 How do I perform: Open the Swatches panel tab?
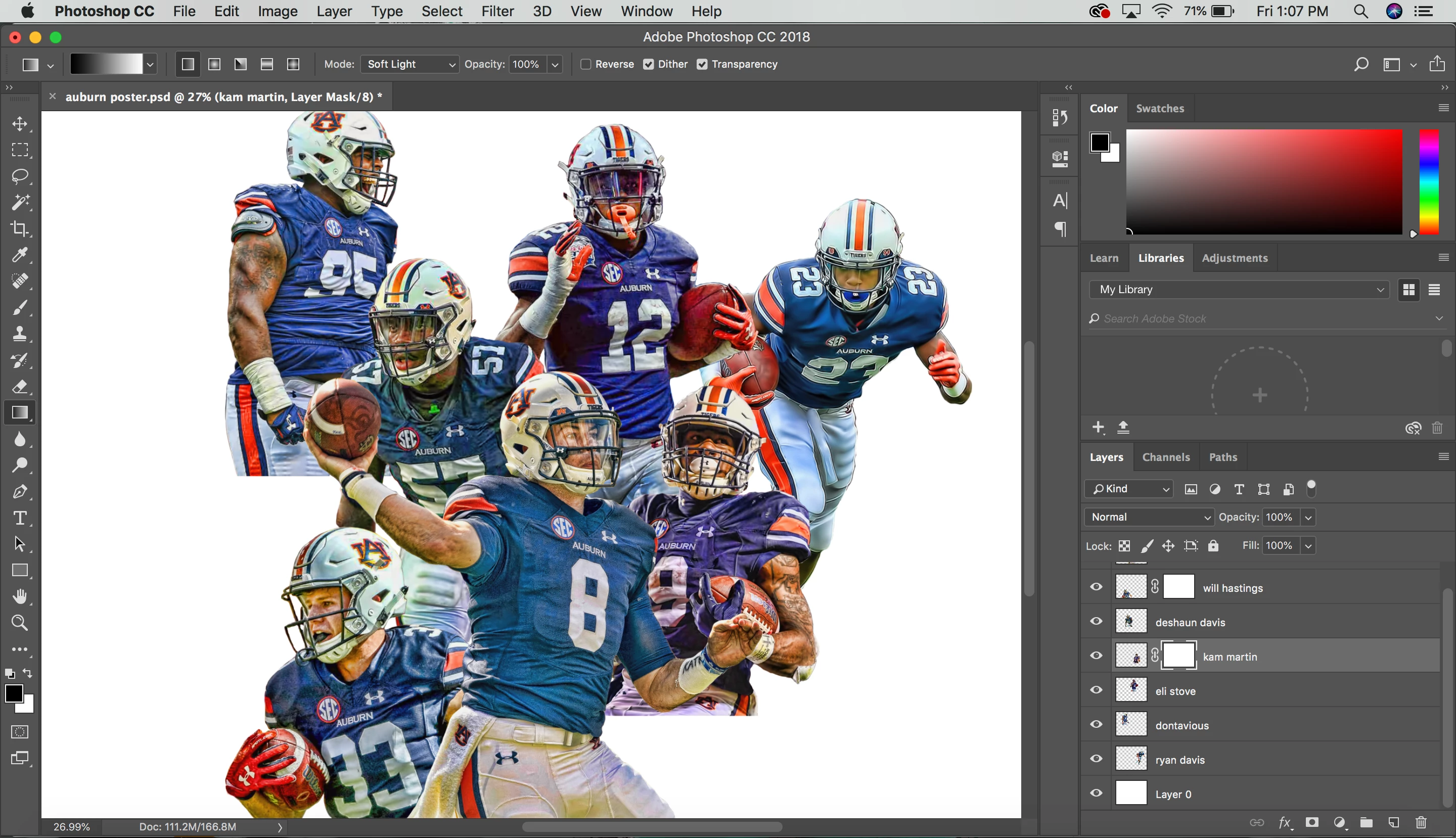tap(1160, 108)
